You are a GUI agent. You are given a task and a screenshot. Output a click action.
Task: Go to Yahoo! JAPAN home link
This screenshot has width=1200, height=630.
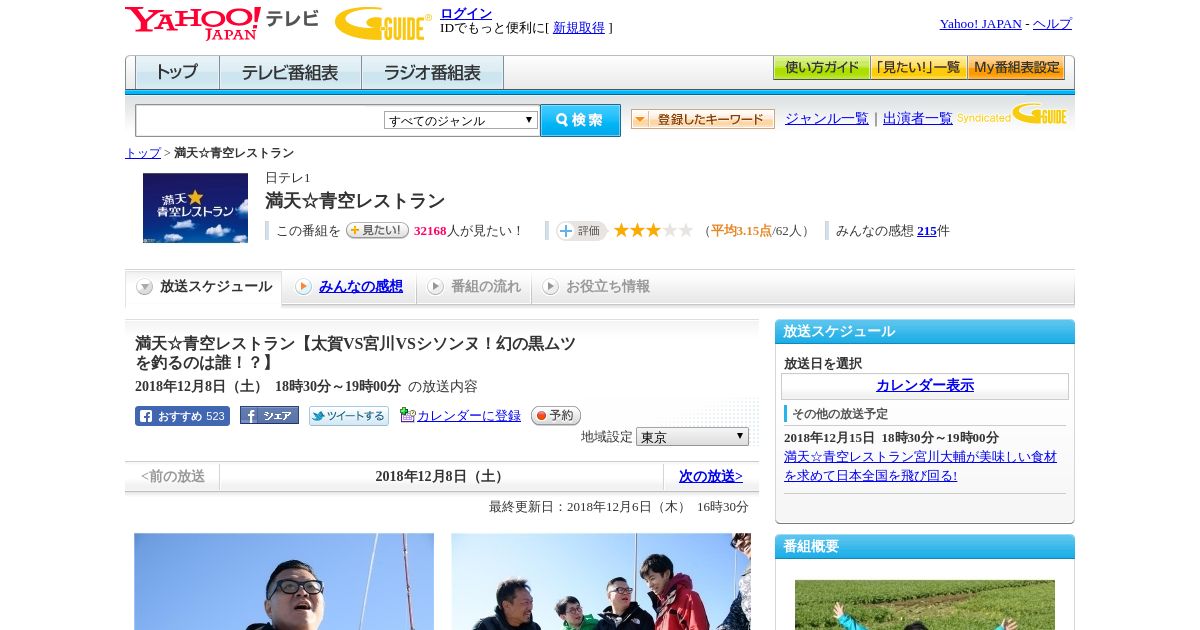[980, 24]
